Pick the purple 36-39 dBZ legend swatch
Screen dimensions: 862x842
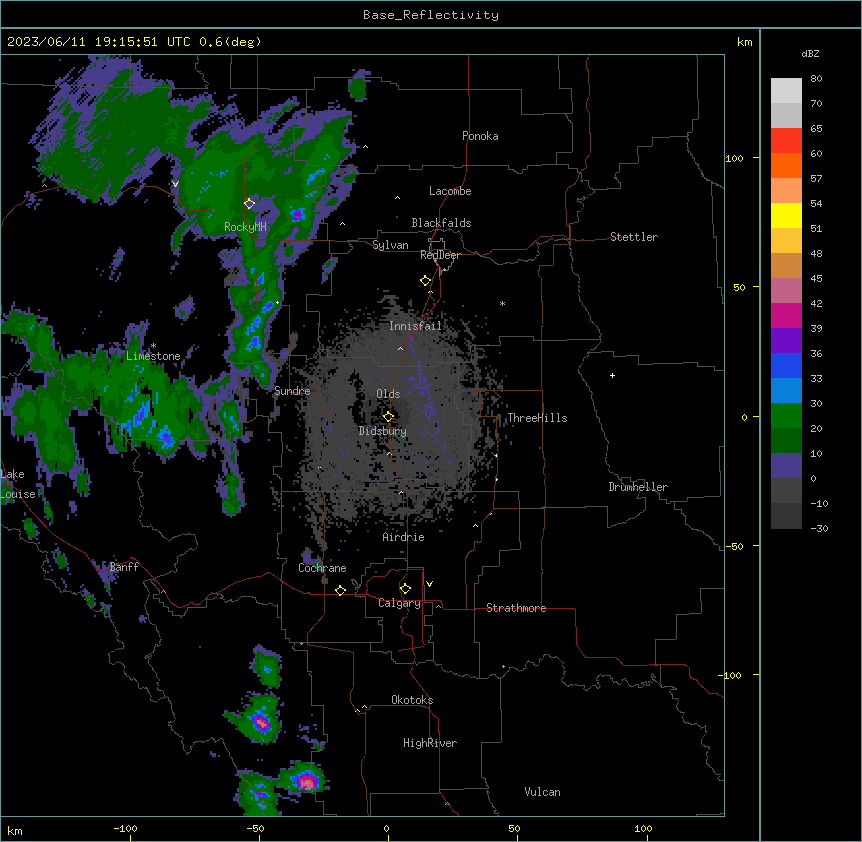pyautogui.click(x=786, y=341)
